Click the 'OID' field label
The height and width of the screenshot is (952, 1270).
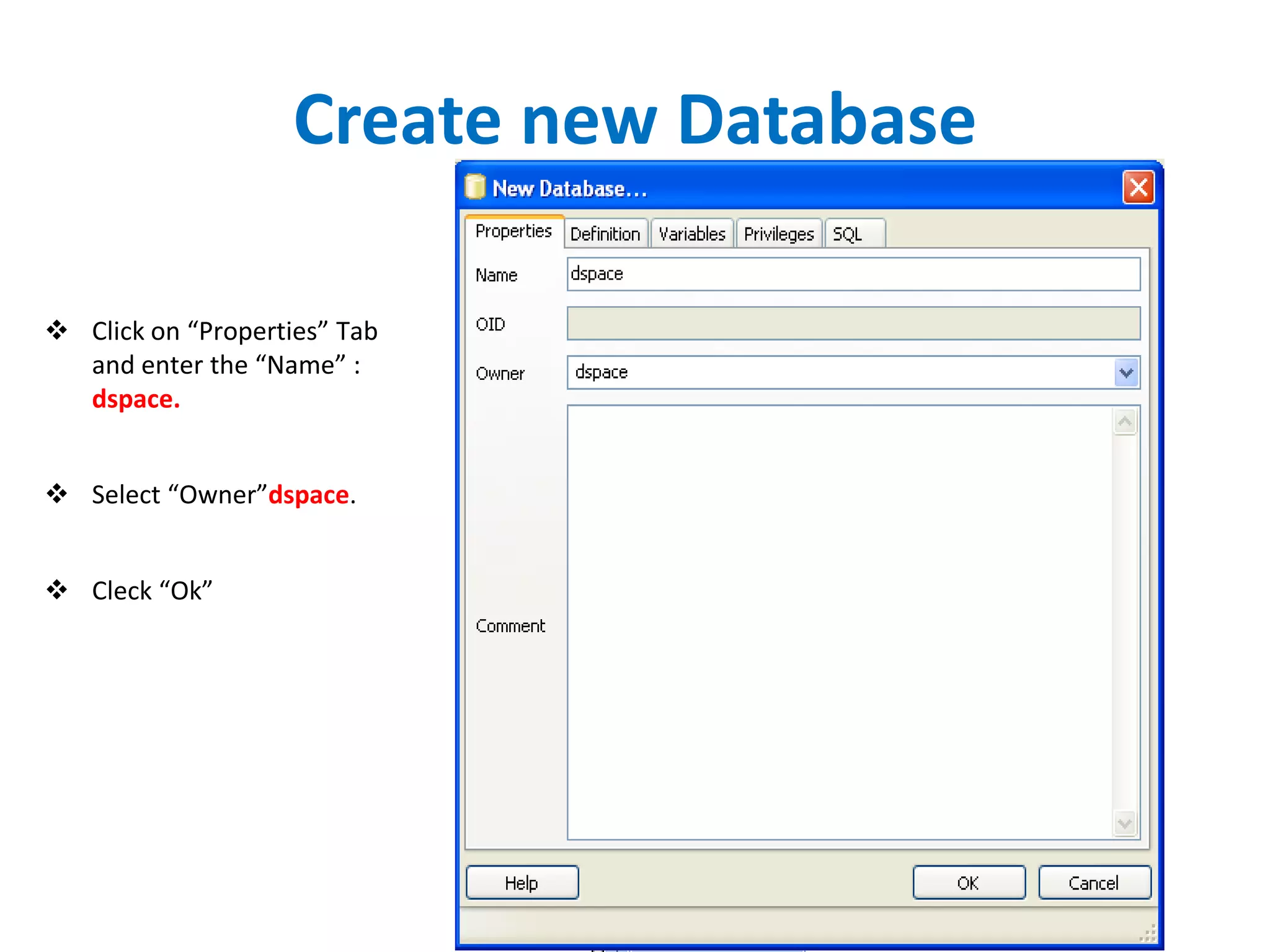tap(491, 324)
